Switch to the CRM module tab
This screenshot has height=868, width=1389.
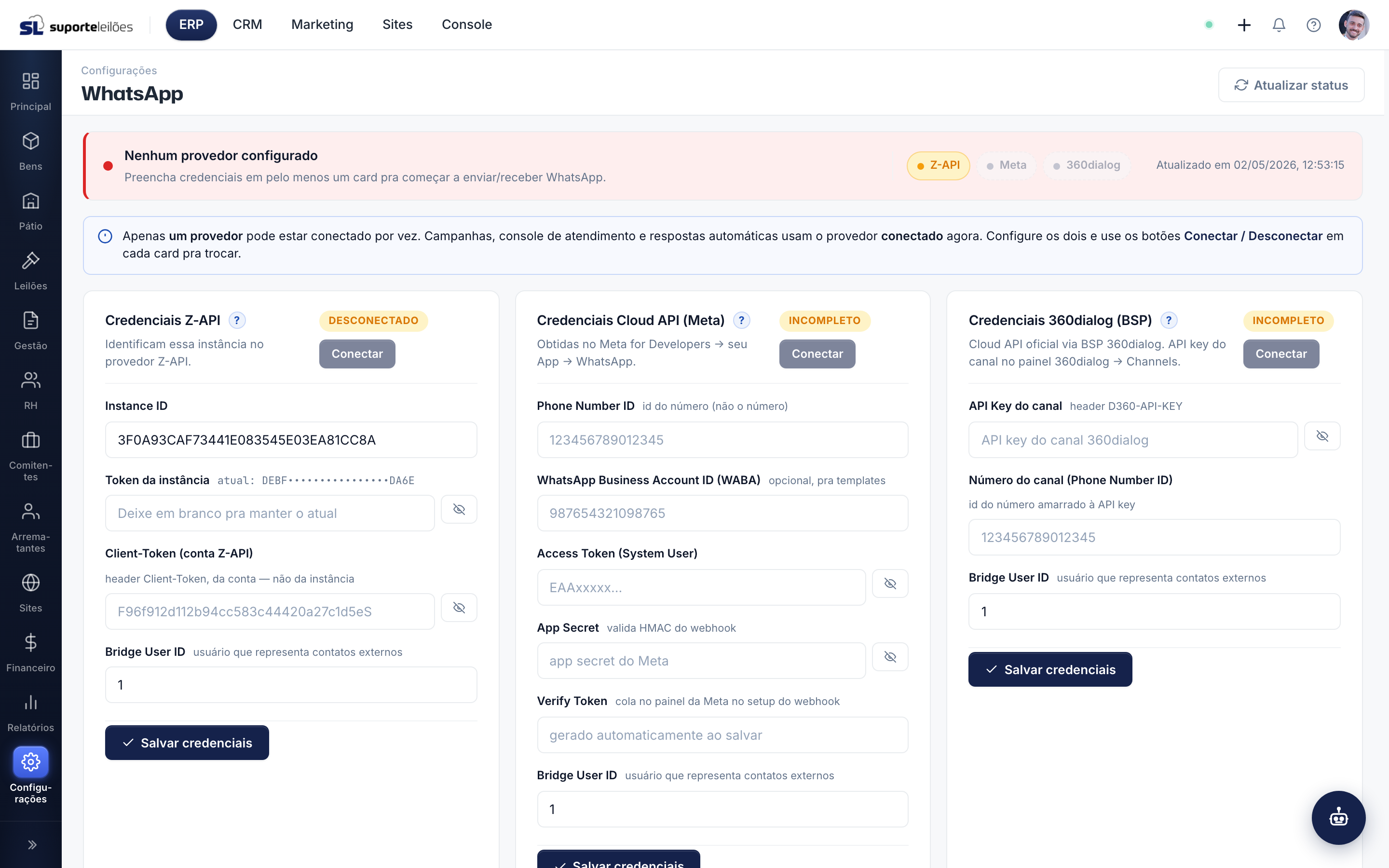[x=247, y=25]
